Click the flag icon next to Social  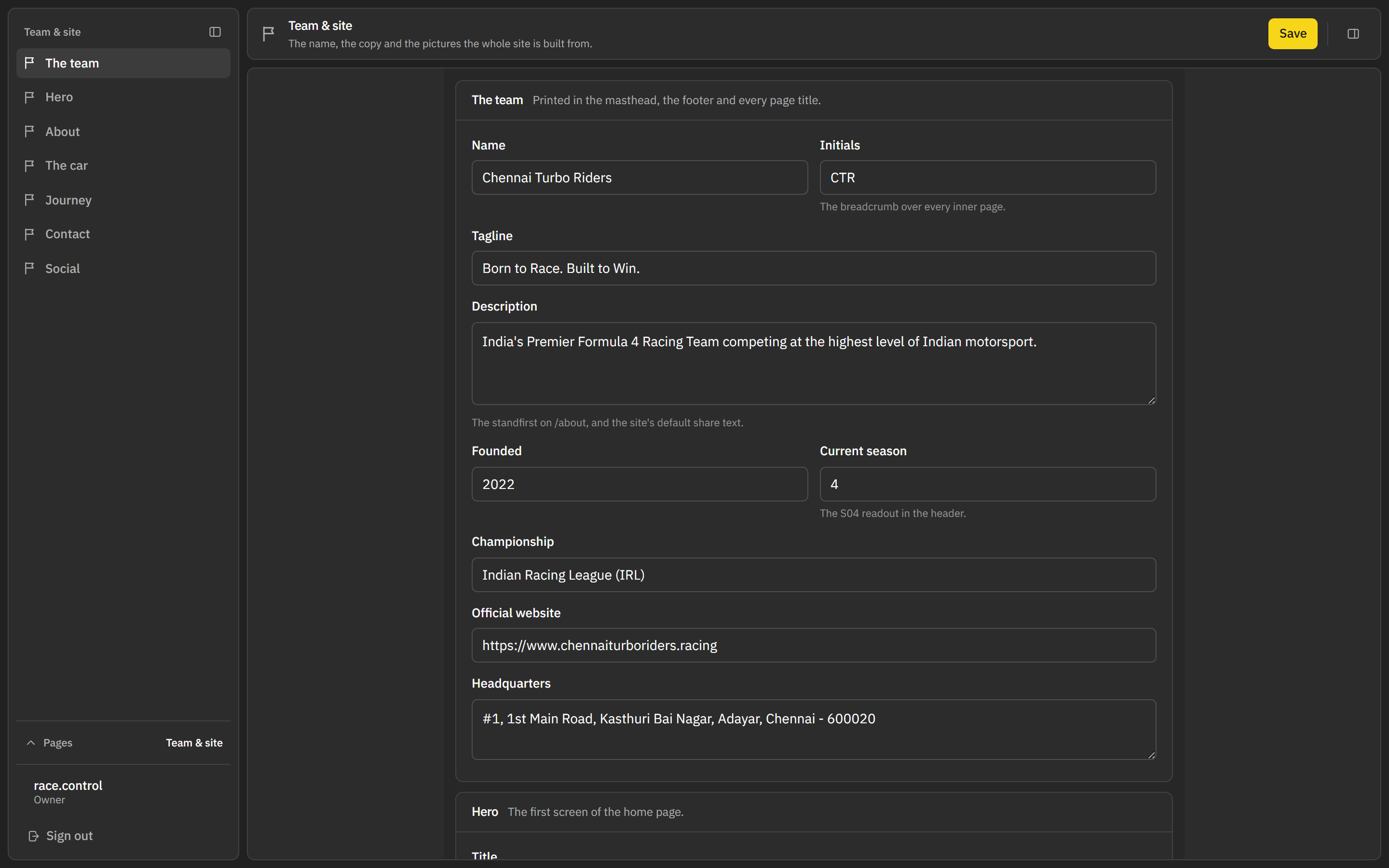point(29,268)
